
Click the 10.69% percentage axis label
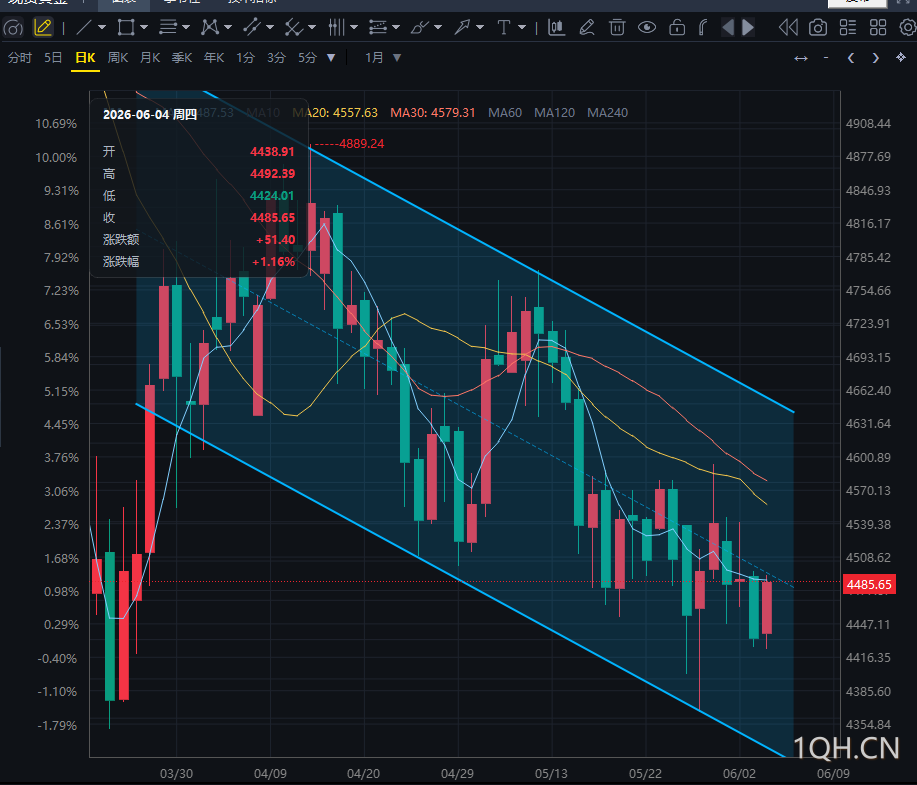(56, 123)
